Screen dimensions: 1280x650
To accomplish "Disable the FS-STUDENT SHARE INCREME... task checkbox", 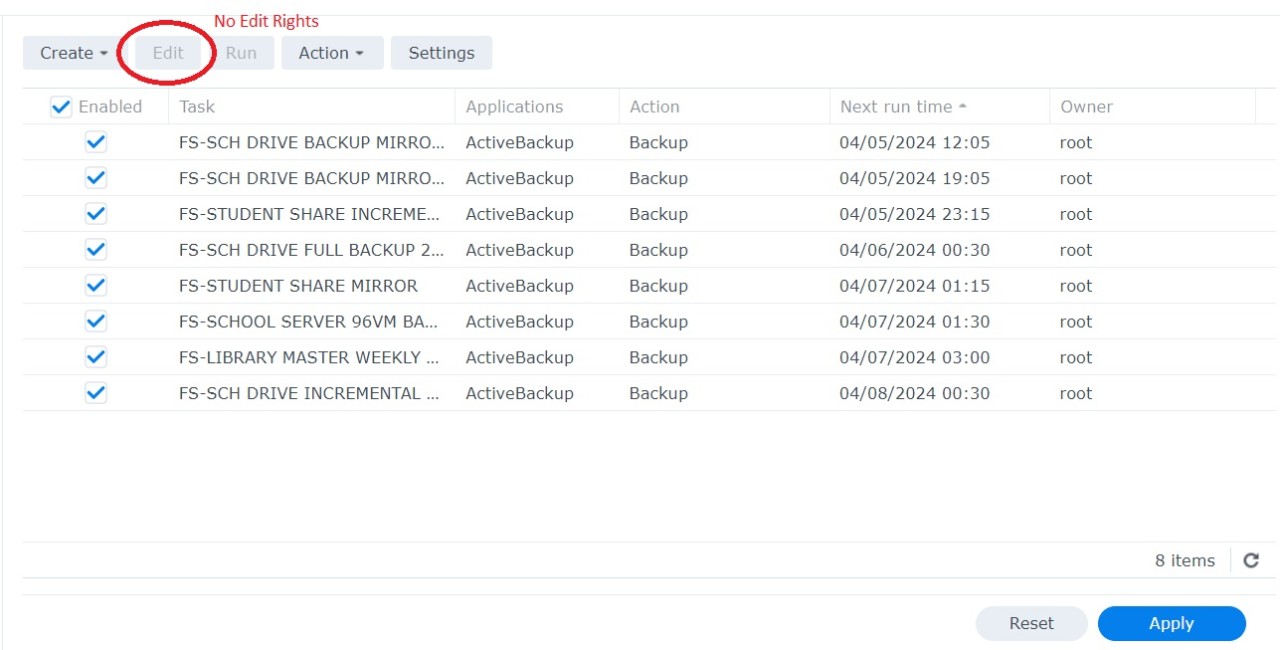I will pyautogui.click(x=96, y=214).
